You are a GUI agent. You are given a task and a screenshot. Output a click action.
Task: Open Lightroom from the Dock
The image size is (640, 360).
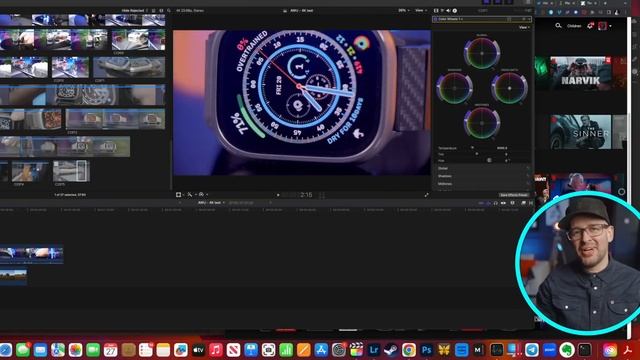pyautogui.click(x=373, y=350)
